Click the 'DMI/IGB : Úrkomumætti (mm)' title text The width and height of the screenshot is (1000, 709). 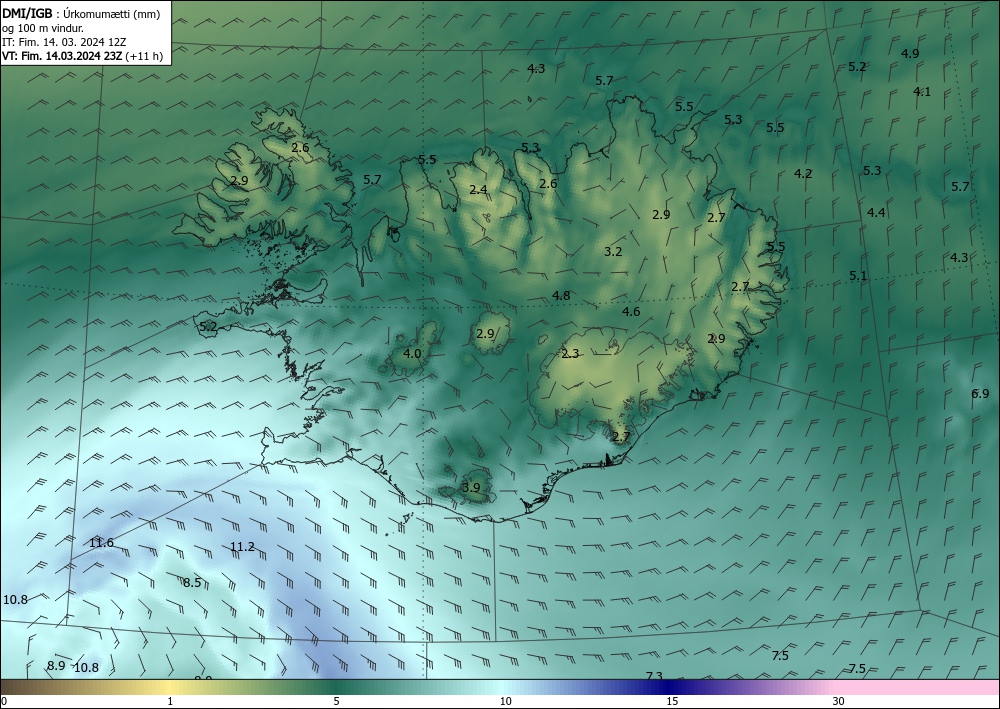click(81, 14)
